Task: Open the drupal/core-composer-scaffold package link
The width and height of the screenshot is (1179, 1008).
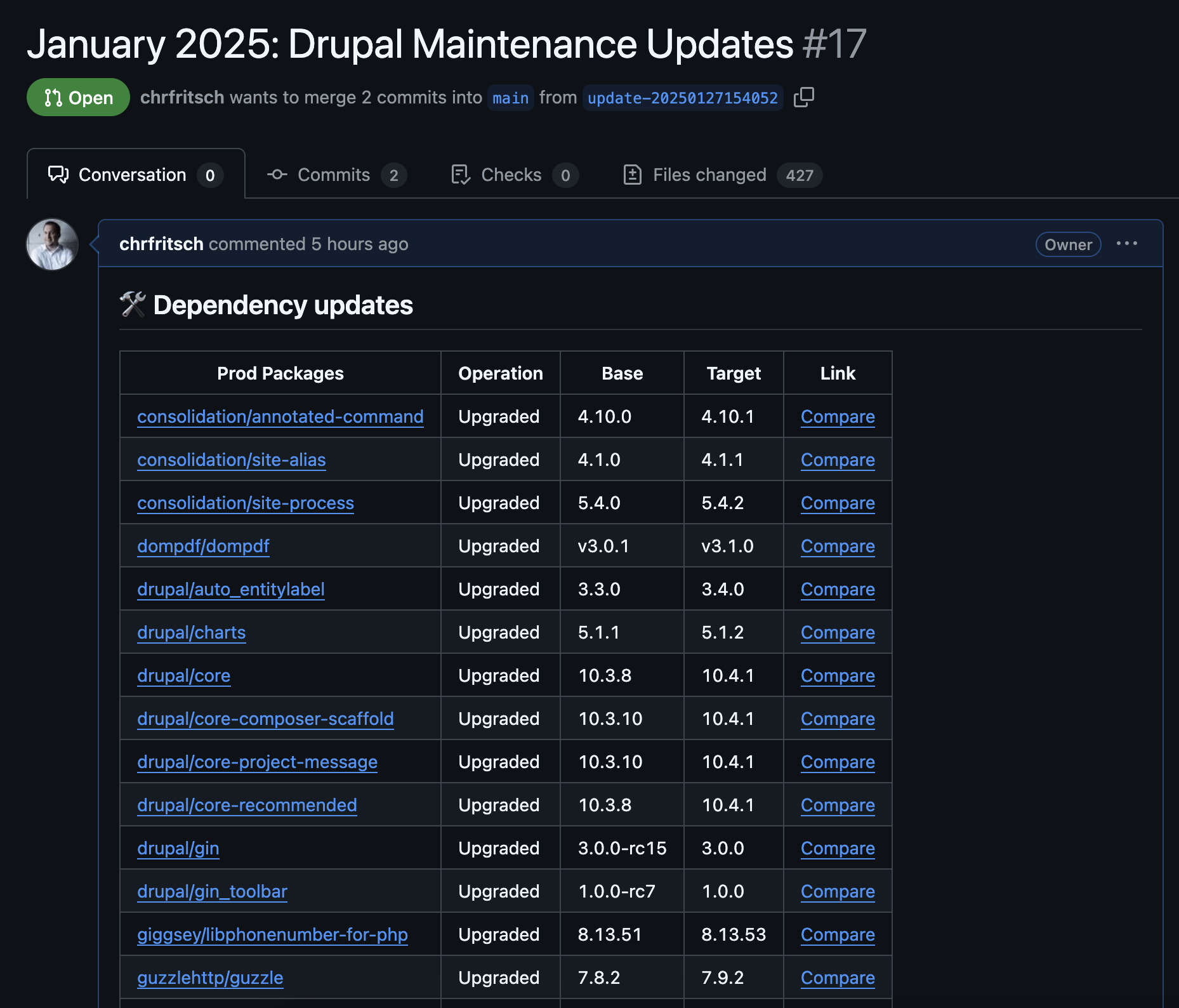Action: pos(265,719)
